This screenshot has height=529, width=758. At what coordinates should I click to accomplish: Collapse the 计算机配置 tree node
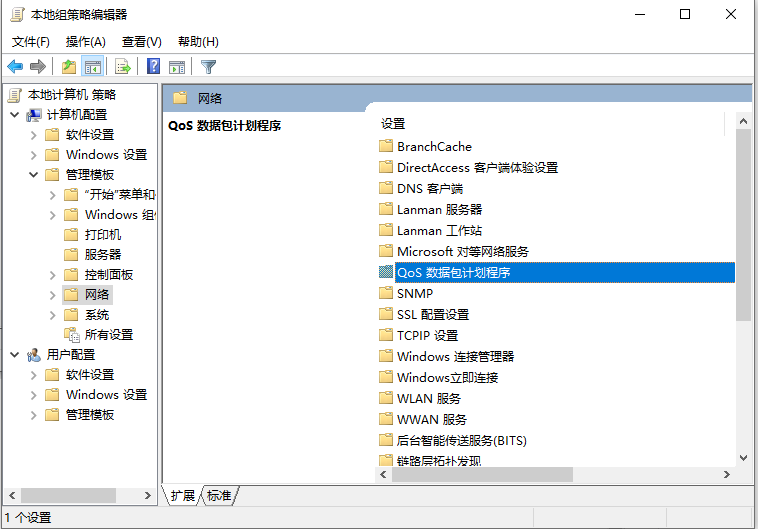pos(14,115)
